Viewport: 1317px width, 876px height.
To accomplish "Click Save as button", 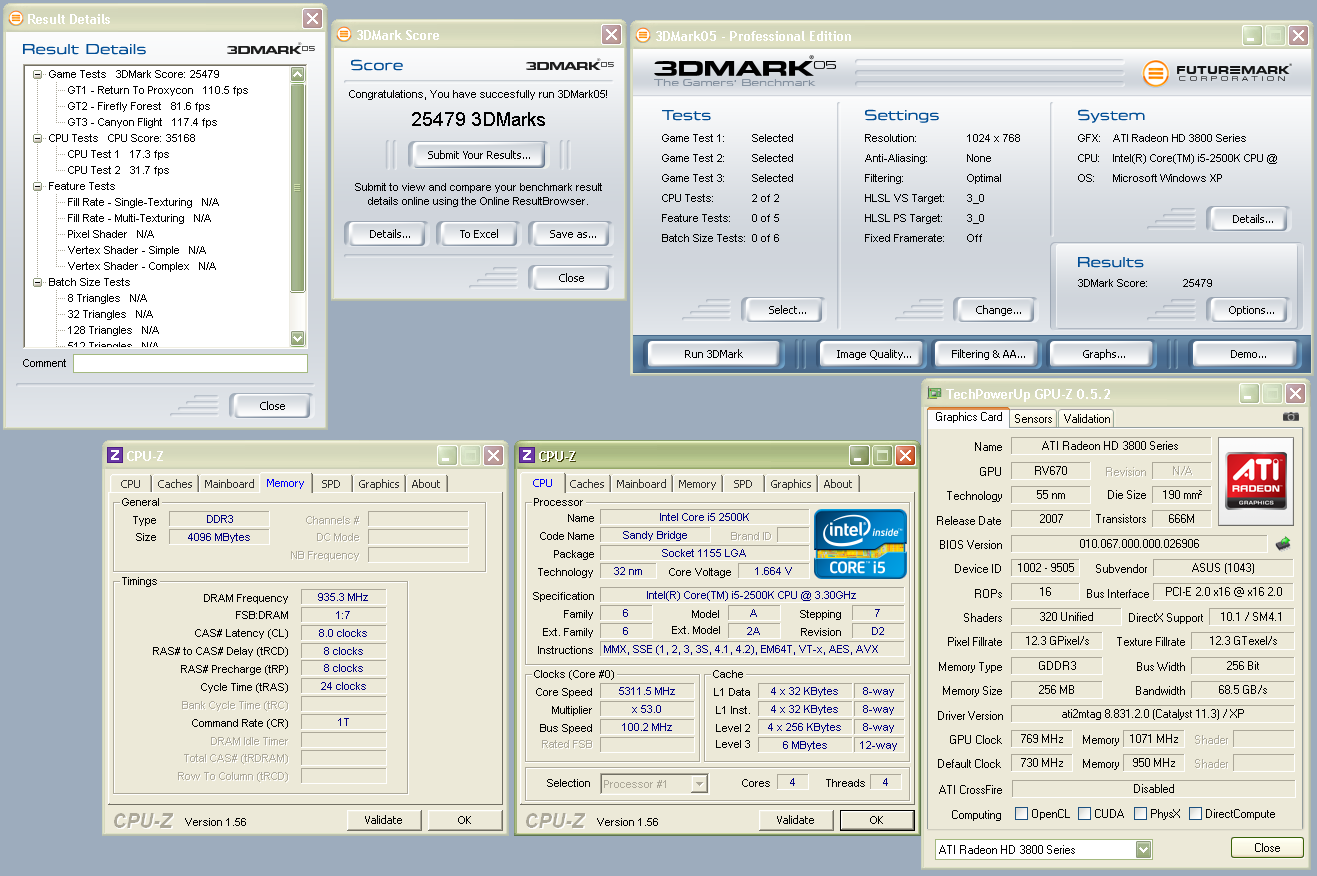I will click(x=569, y=234).
